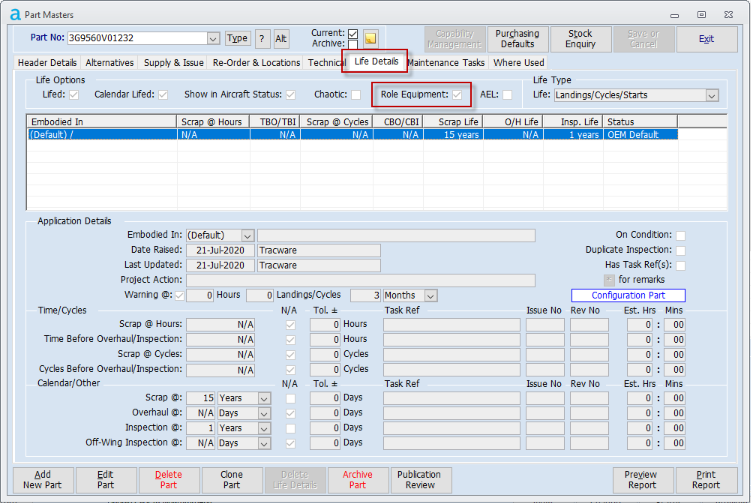This screenshot has width=751, height=503.
Task: Click the Configuration Part link box
Action: coord(628,296)
